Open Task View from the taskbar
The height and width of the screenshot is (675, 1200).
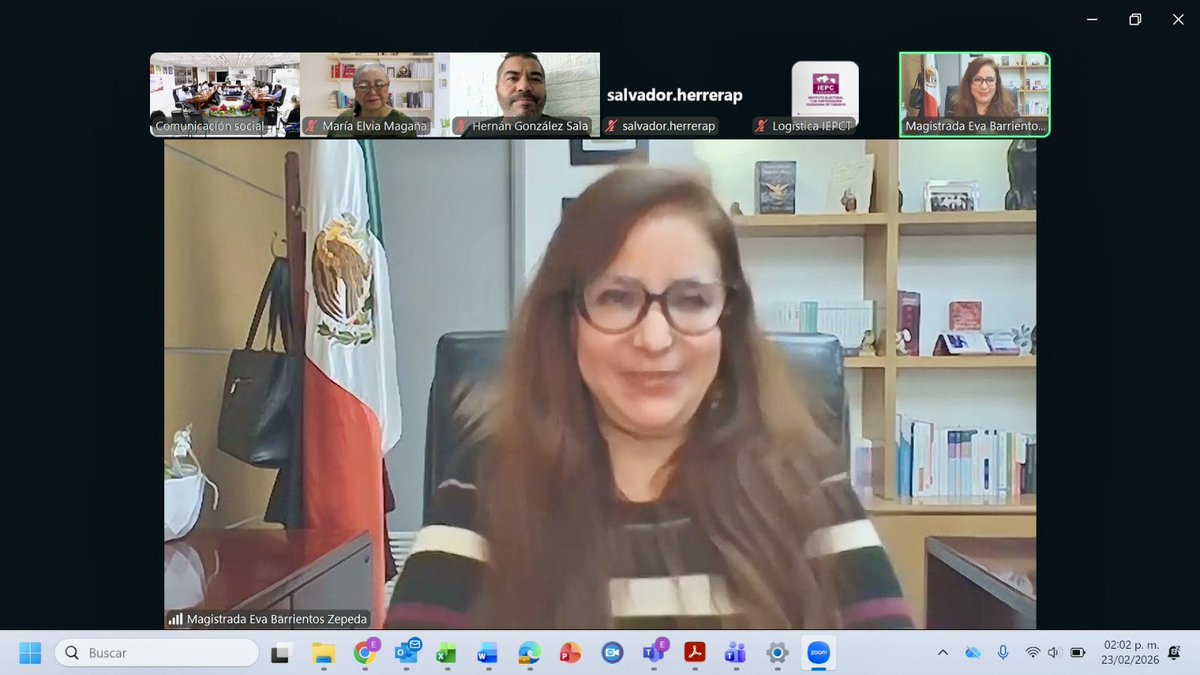click(282, 653)
